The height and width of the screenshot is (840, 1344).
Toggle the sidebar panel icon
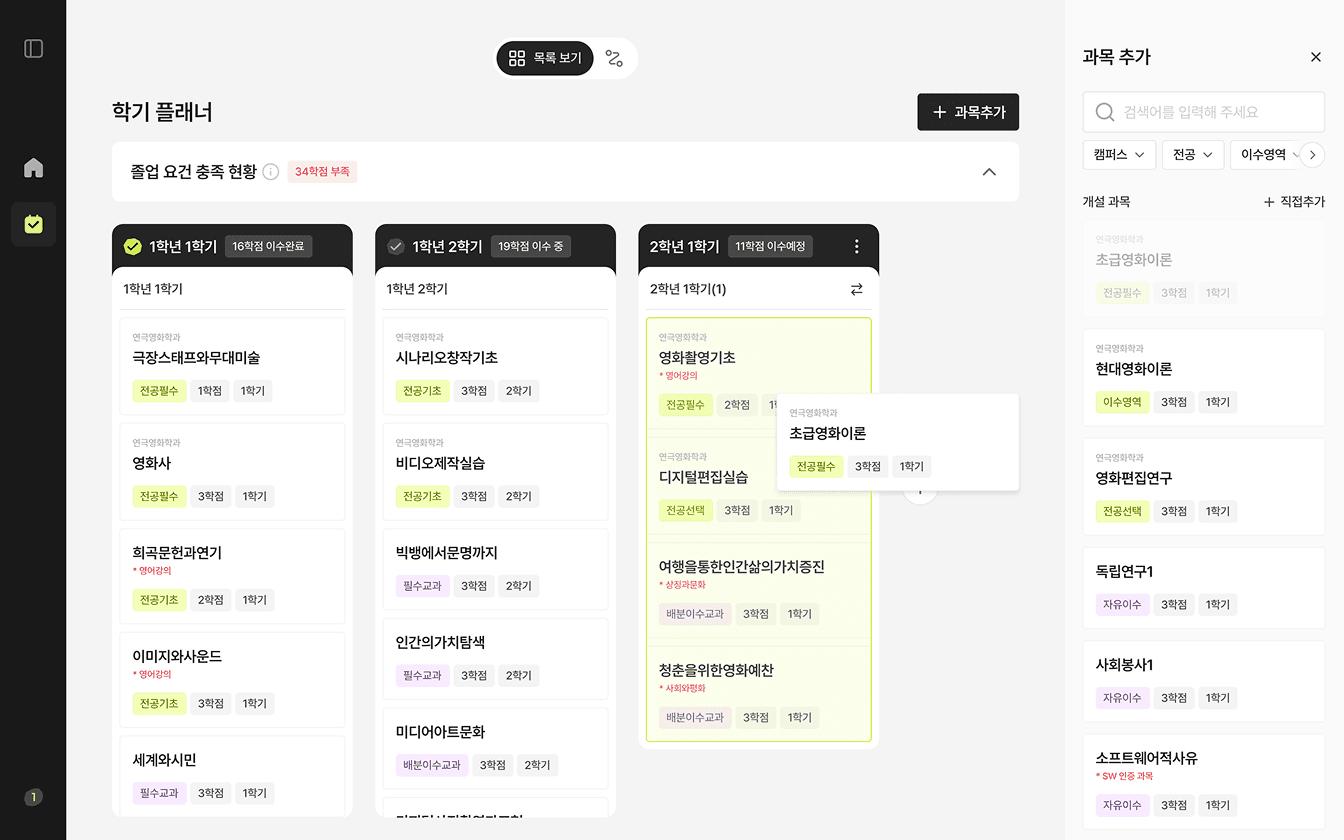(x=33, y=48)
